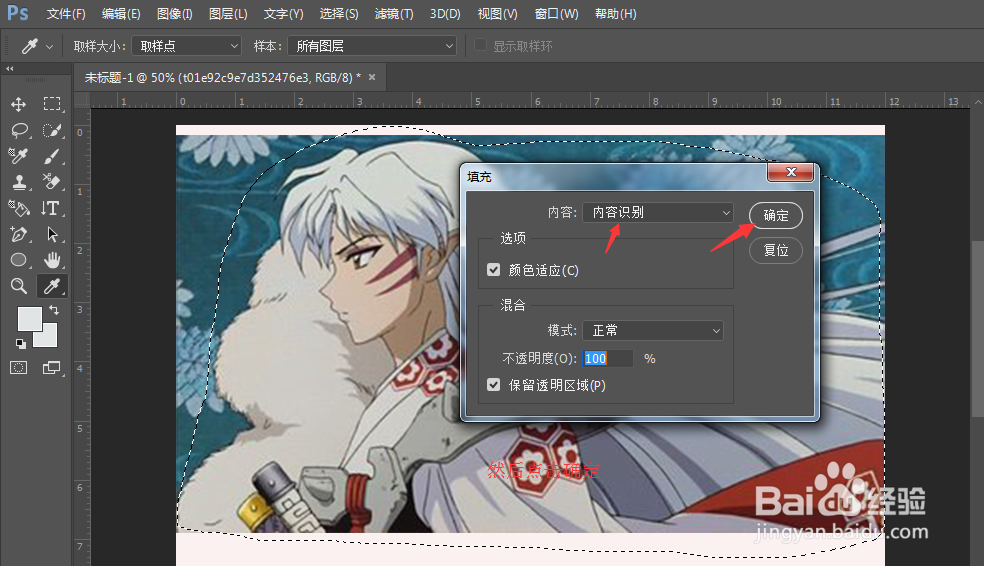The image size is (984, 566).
Task: Open the 内容 dropdown showing 内容识别
Action: [658, 212]
